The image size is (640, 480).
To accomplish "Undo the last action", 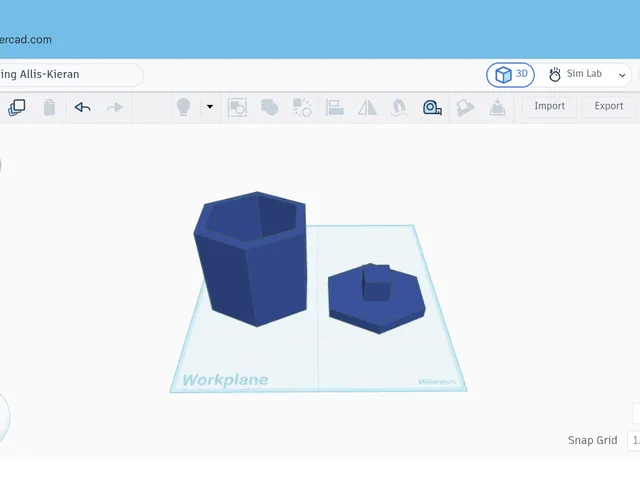I will [x=82, y=107].
